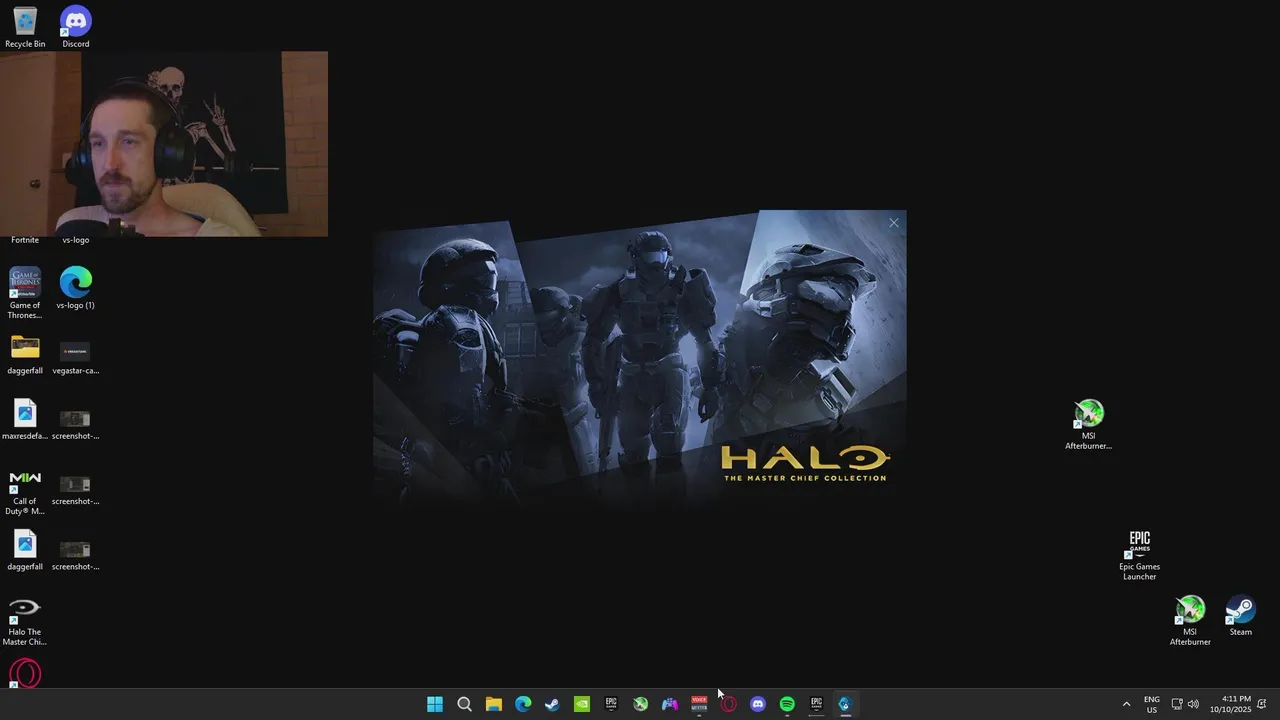The width and height of the screenshot is (1280, 720).
Task: Click Epic Games taskbar icon beside Spotify
Action: [816, 704]
